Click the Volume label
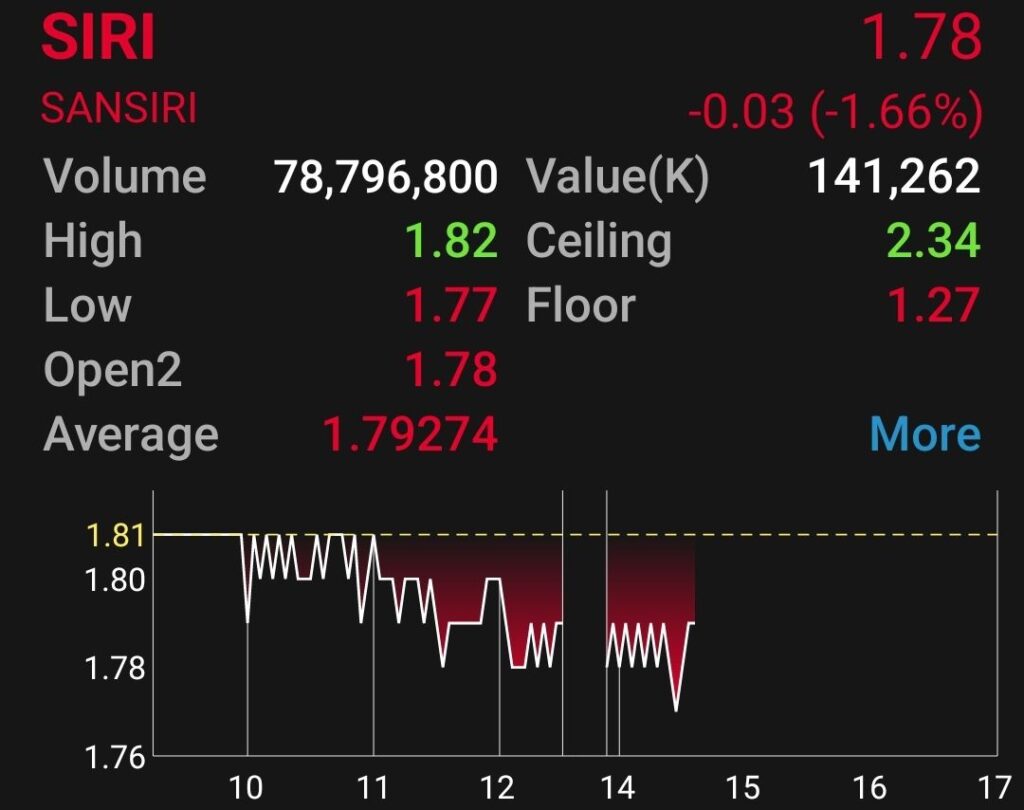This screenshot has width=1024, height=810. point(125,177)
